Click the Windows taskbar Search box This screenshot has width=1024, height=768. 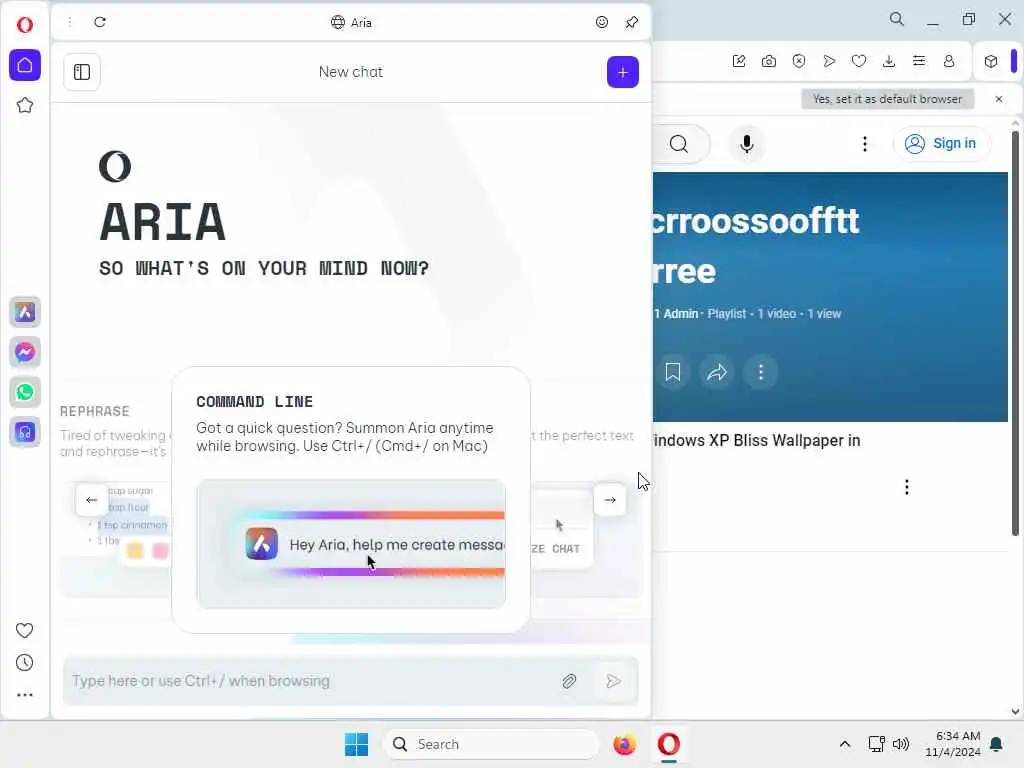tap(490, 744)
